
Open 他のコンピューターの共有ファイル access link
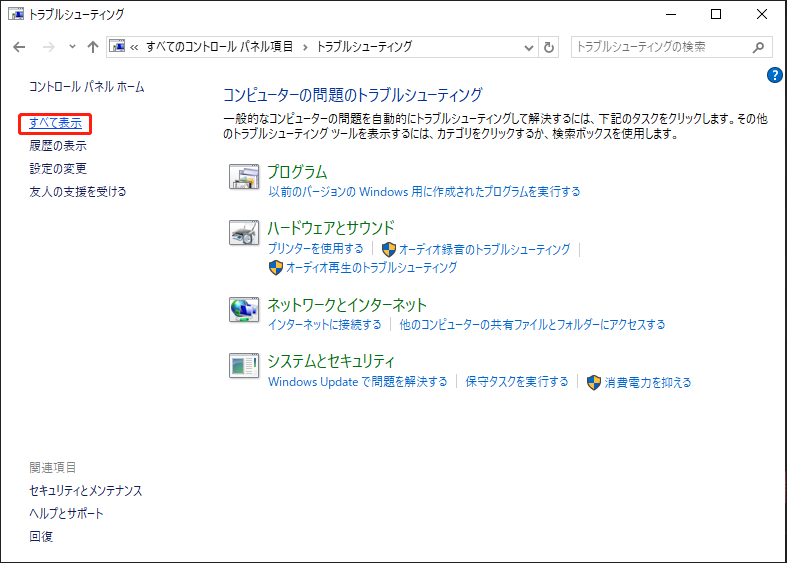pos(532,325)
